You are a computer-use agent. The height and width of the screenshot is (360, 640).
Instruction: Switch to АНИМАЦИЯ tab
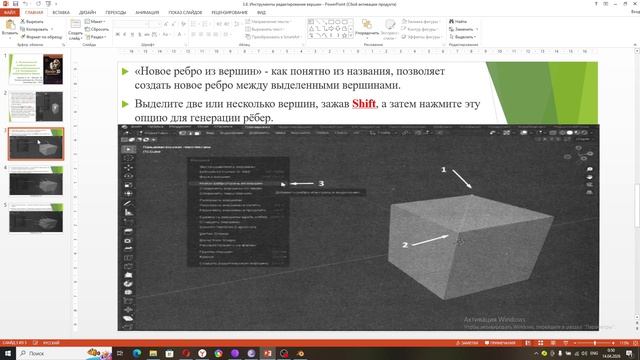tap(147, 12)
